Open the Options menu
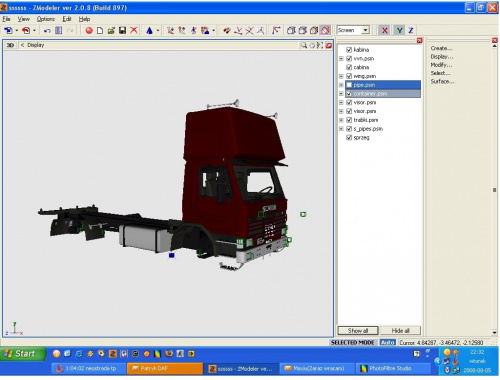Screen dimensions: 500x380 [46, 19]
